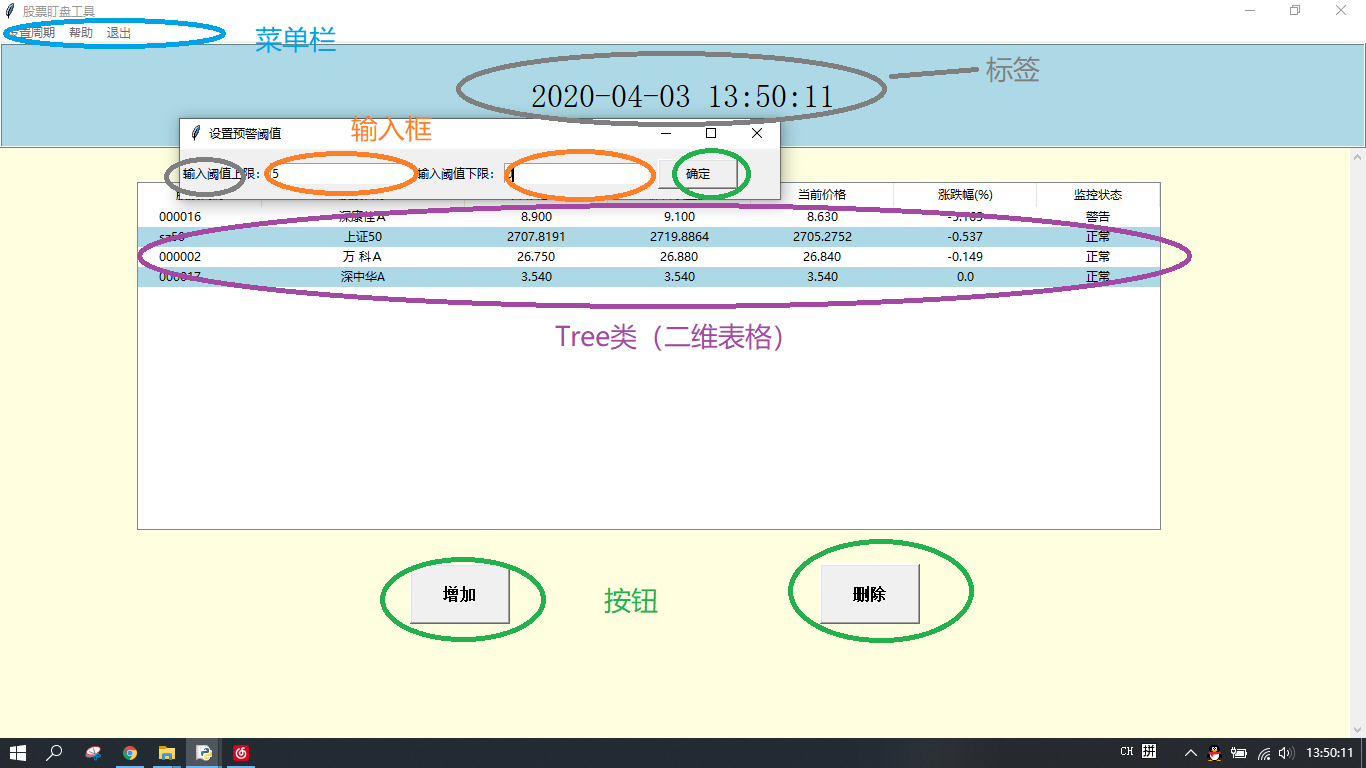This screenshot has height=768, width=1366.
Task: Click the 2707.8191 price cell
Action: click(536, 237)
